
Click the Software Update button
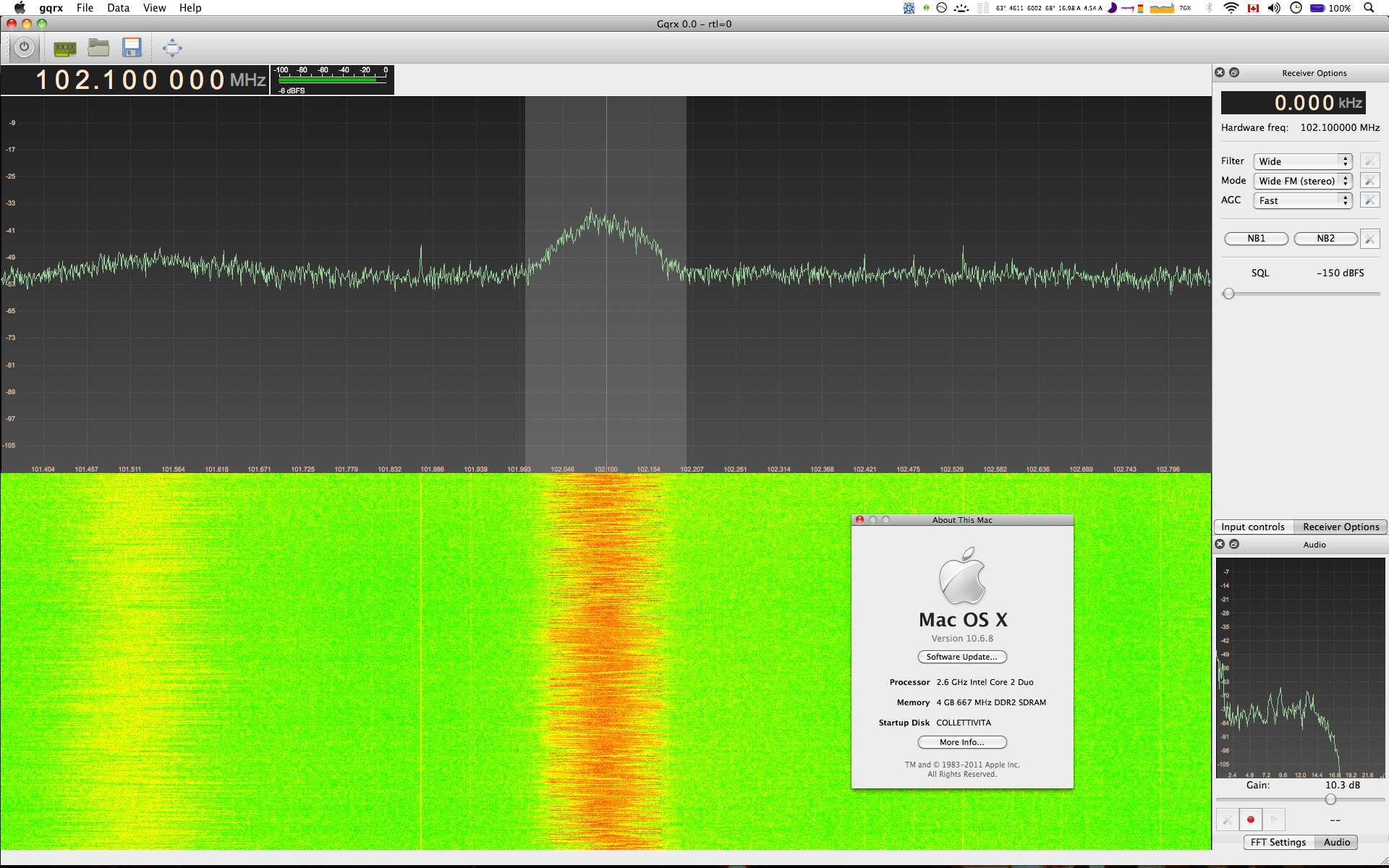961,657
